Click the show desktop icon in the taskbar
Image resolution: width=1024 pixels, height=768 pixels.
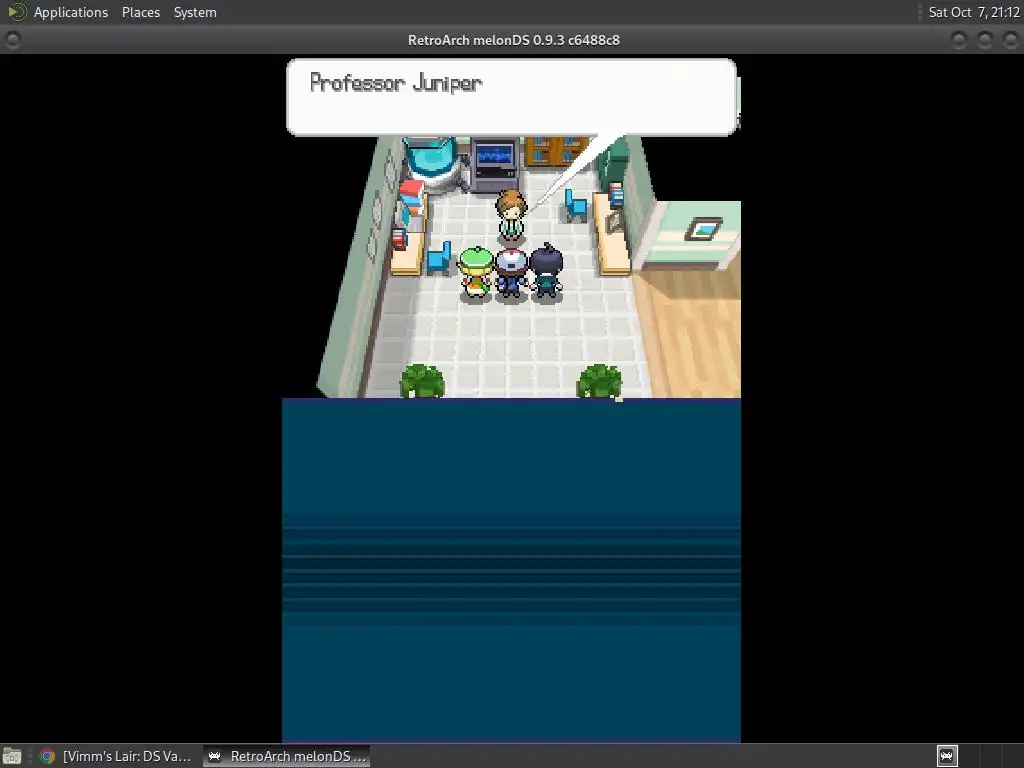pos(12,756)
